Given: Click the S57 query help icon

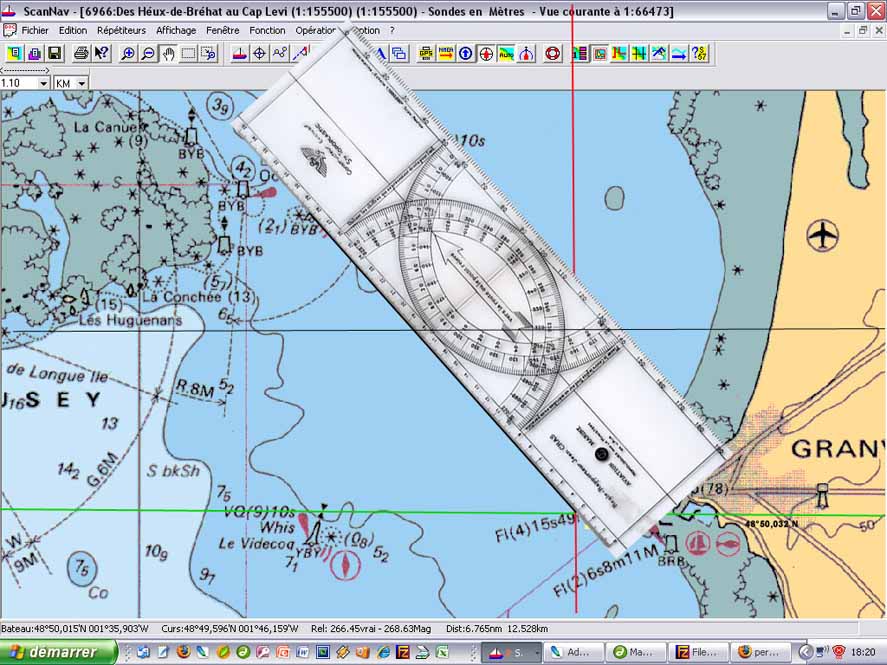Looking at the screenshot, I should [x=699, y=53].
